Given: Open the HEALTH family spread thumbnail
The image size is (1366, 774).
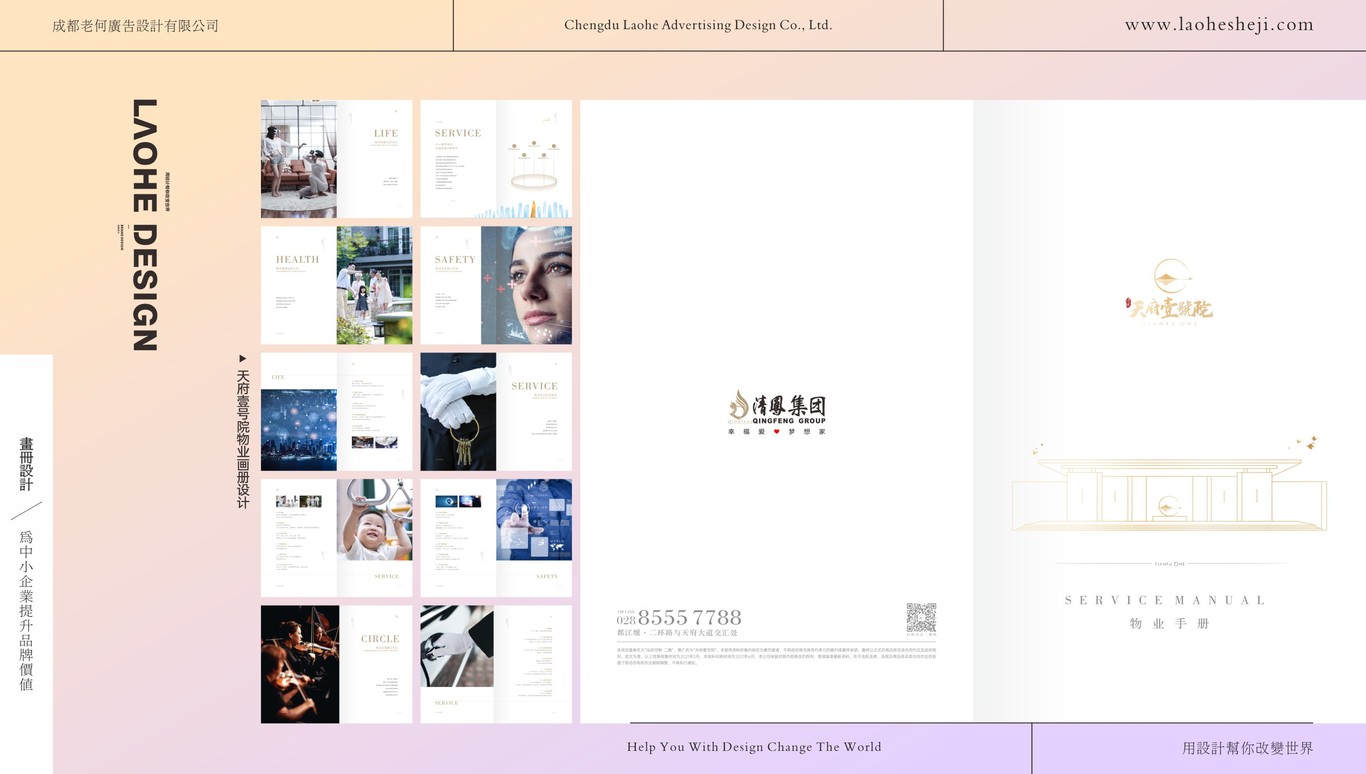Looking at the screenshot, I should coord(336,285).
